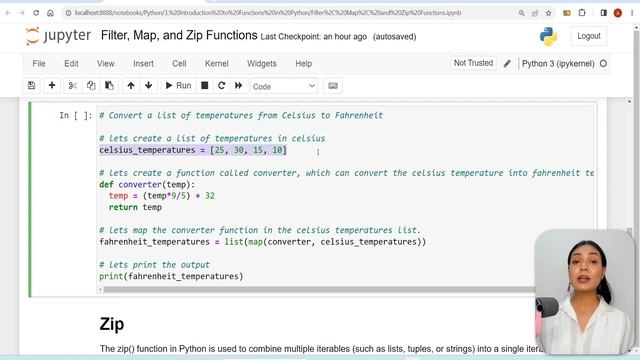
Task: Click the temp = (temp*9/5) + 32 line
Action: tap(162, 196)
